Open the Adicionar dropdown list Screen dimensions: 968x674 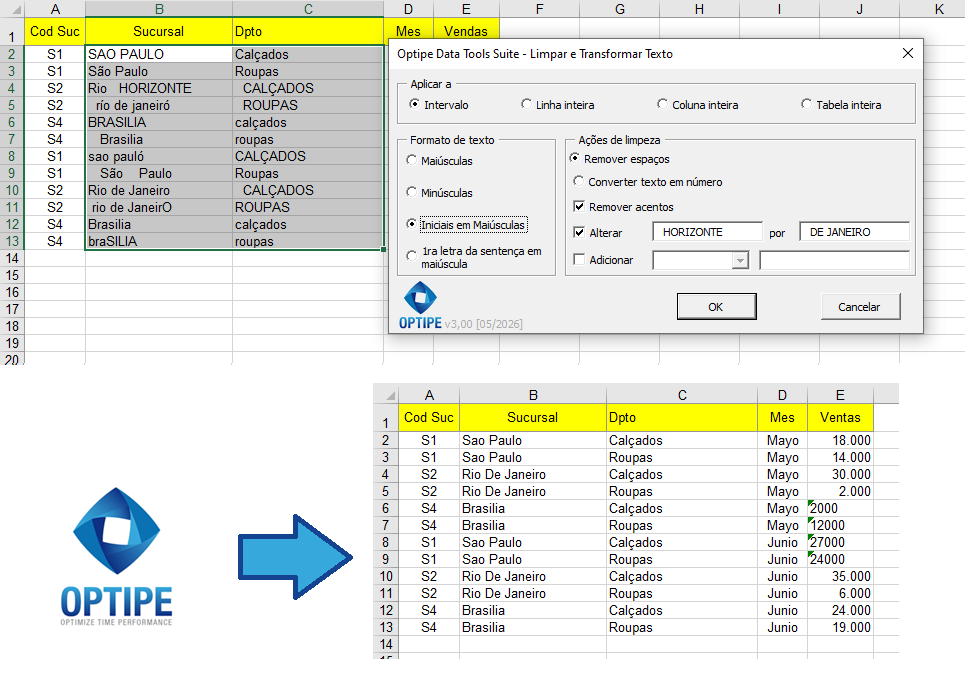click(x=740, y=260)
